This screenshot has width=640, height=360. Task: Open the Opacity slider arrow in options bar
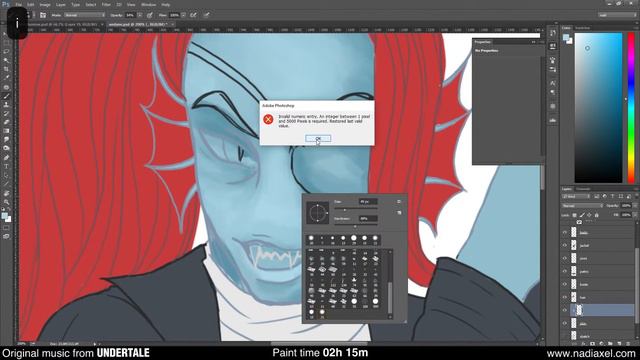140,15
